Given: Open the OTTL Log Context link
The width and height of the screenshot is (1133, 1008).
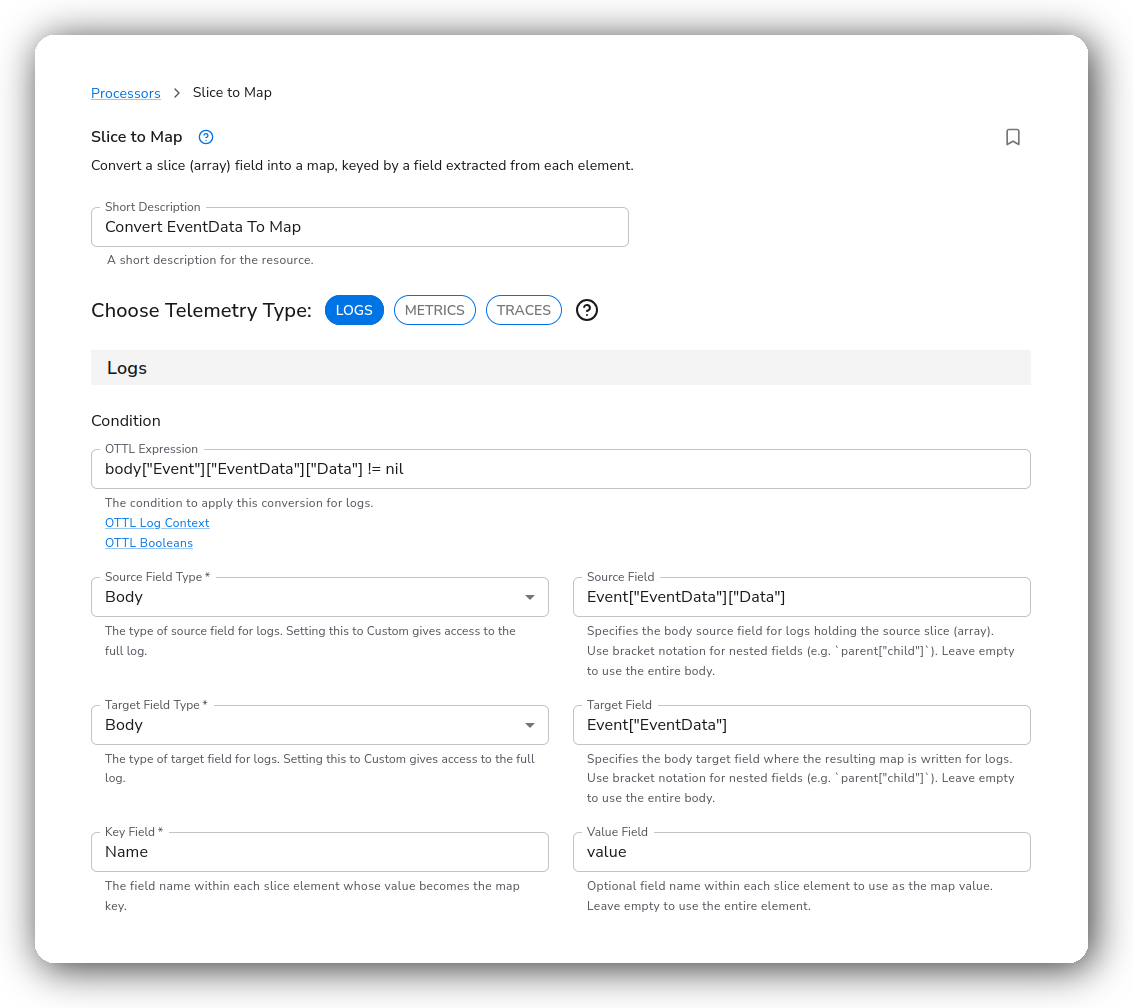Looking at the screenshot, I should click(x=157, y=522).
